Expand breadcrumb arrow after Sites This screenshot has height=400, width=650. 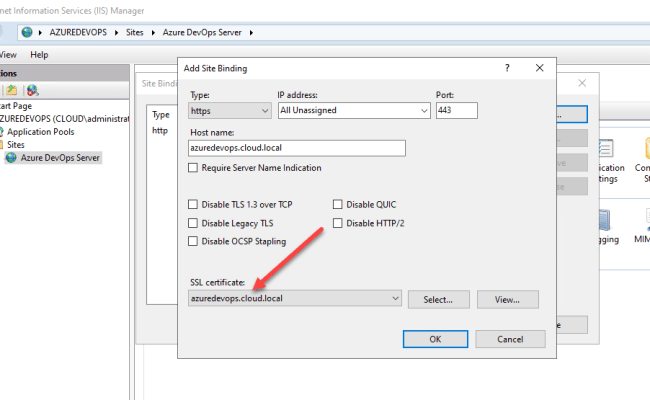coord(153,32)
